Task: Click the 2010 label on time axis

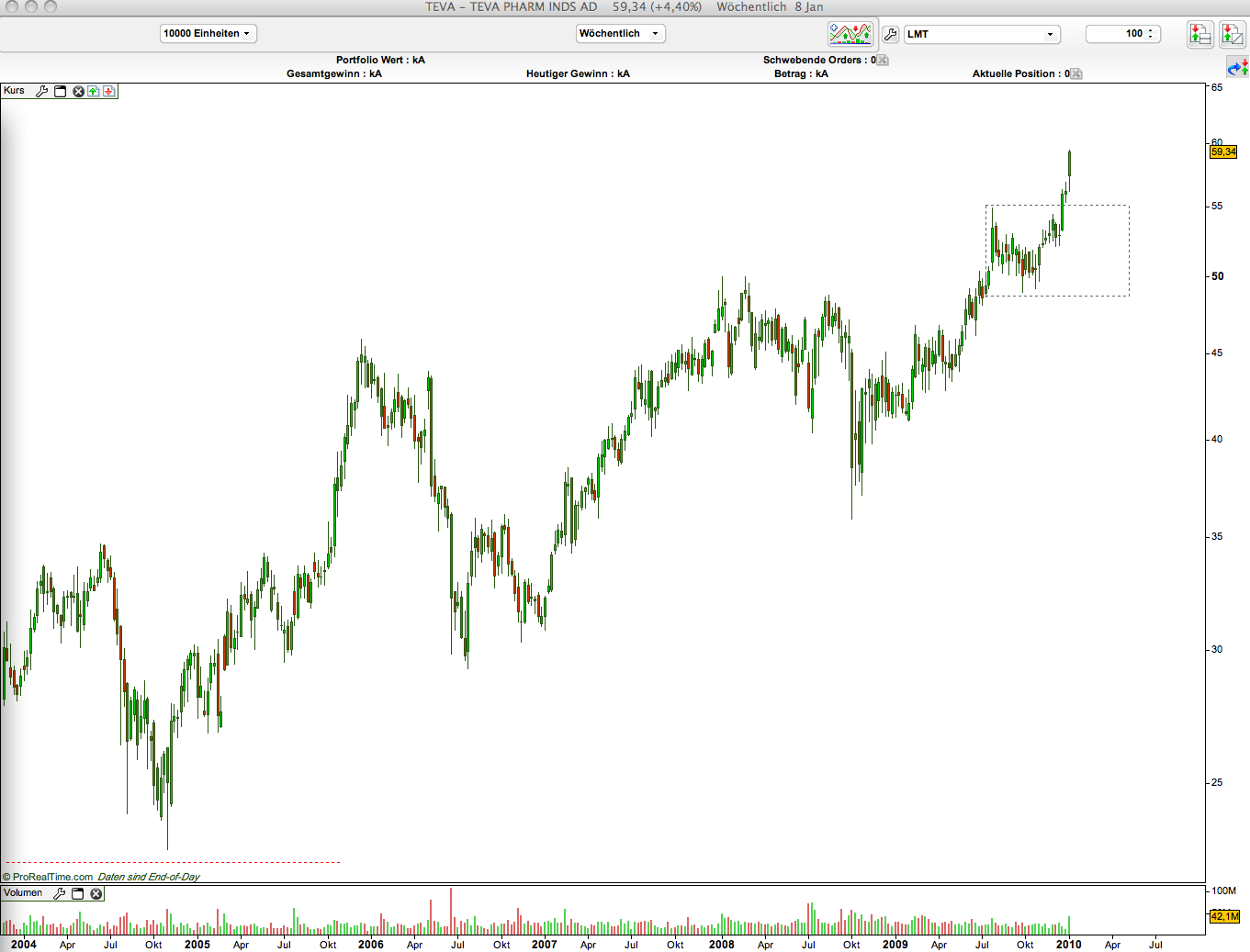Action: point(1068,944)
